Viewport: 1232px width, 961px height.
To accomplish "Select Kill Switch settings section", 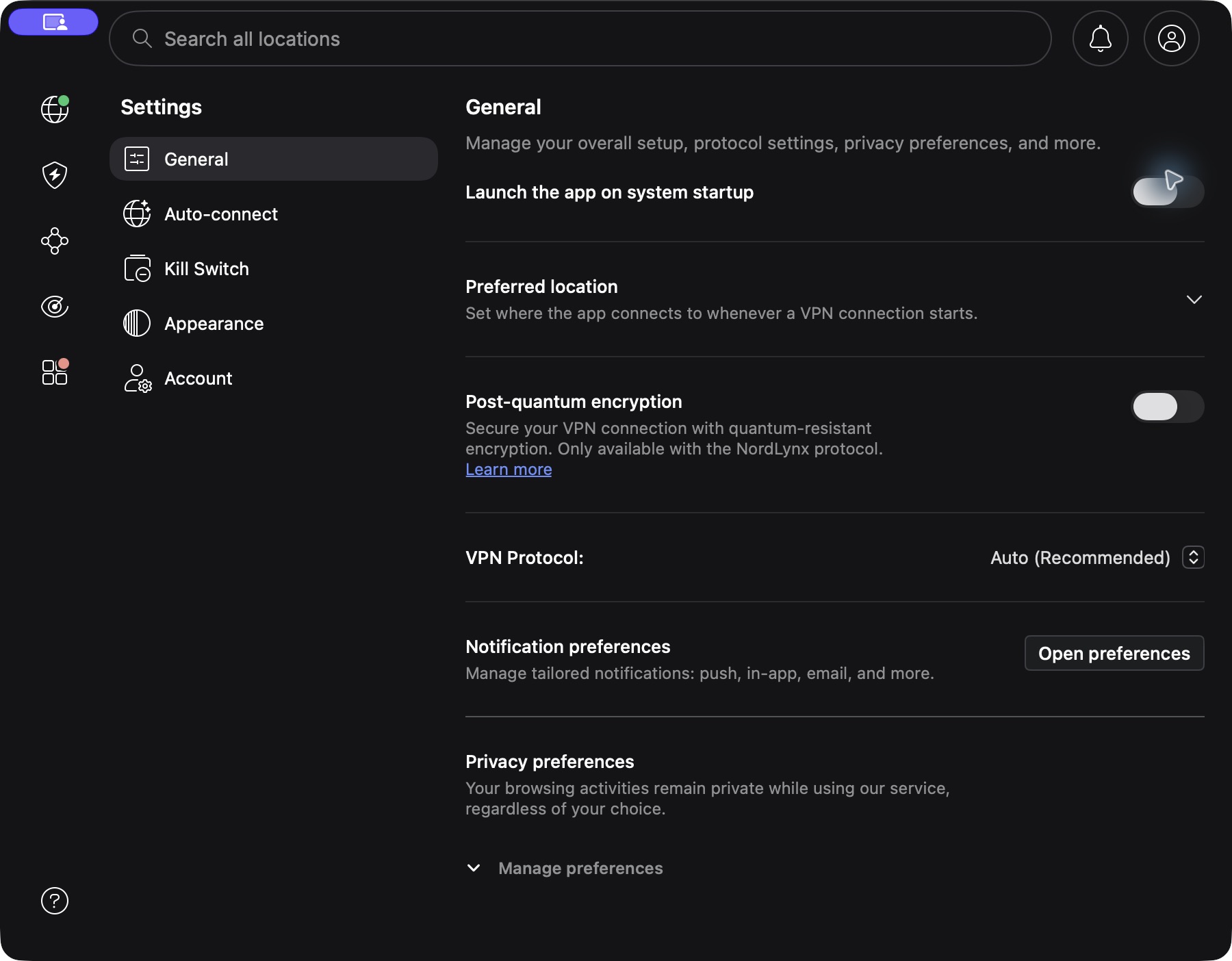I will click(274, 268).
